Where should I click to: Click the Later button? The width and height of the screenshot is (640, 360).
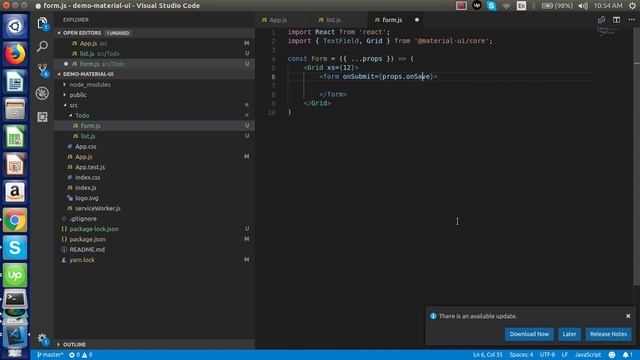pos(569,334)
